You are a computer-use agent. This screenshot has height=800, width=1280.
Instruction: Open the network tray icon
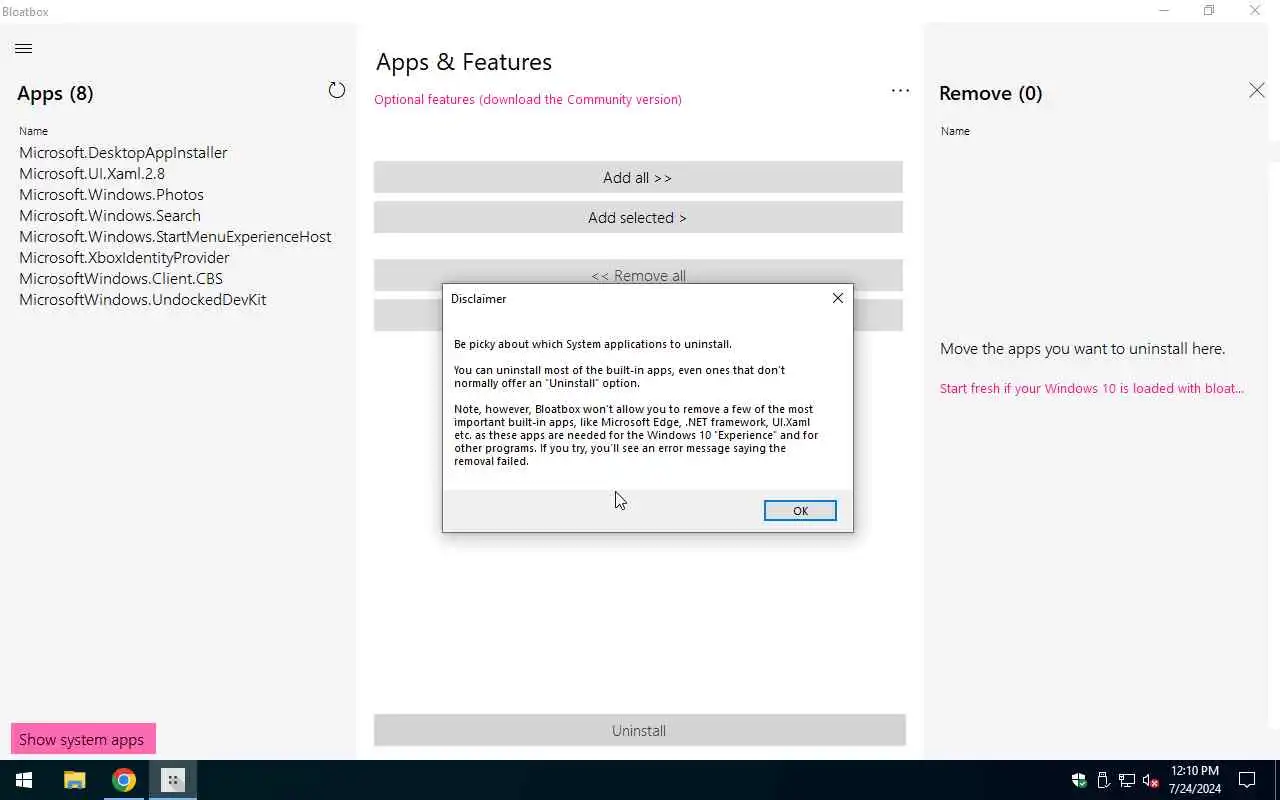coord(1127,780)
